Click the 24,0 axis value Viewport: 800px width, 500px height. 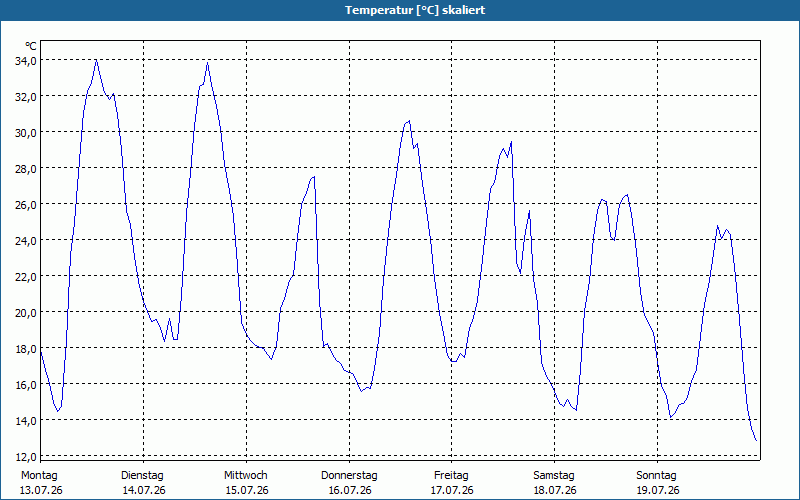(x=26, y=240)
